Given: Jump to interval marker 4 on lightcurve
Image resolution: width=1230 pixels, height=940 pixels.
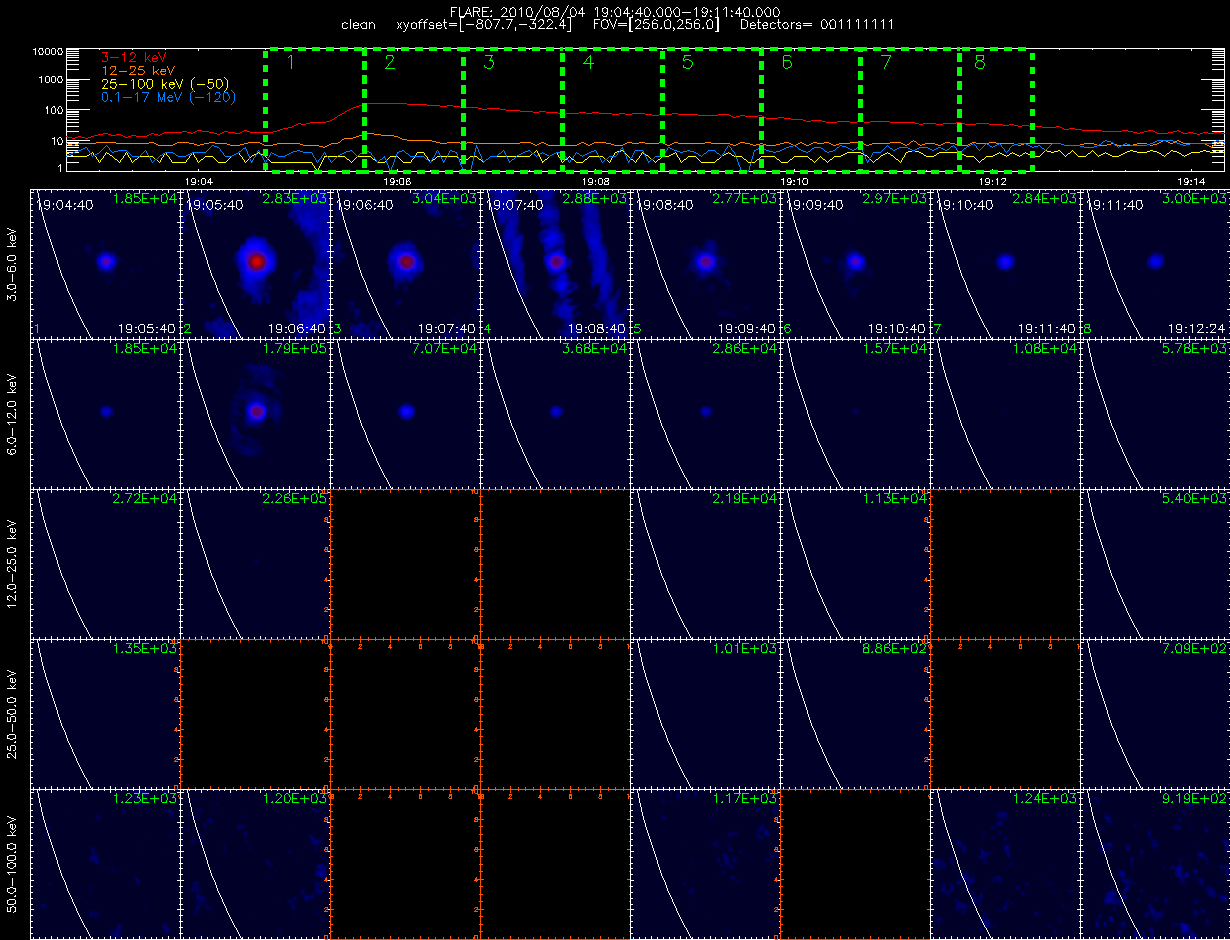Looking at the screenshot, I should coord(588,63).
